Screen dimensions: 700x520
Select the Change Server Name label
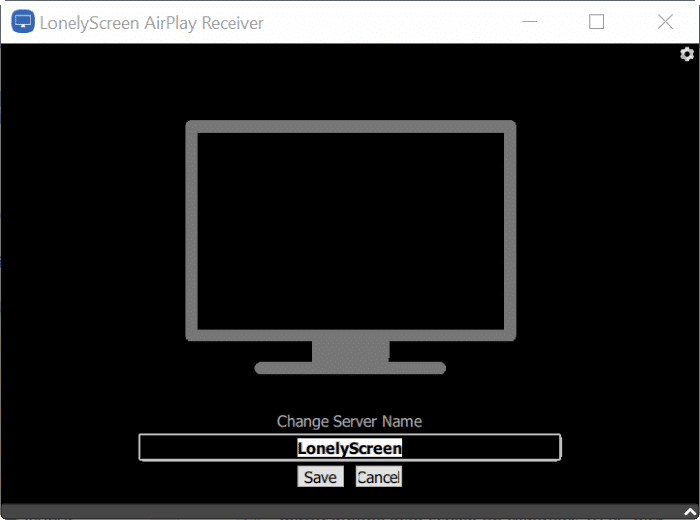tap(350, 421)
